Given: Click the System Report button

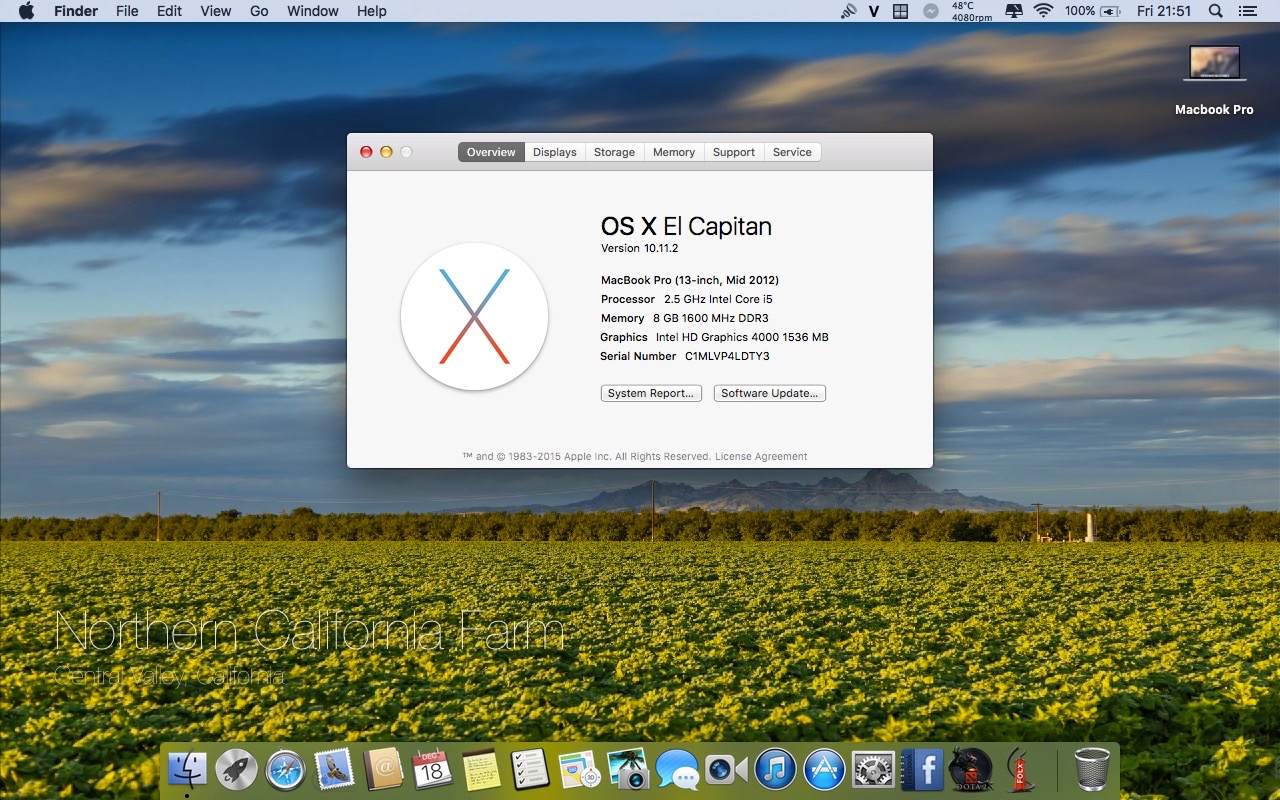Looking at the screenshot, I should (x=650, y=393).
